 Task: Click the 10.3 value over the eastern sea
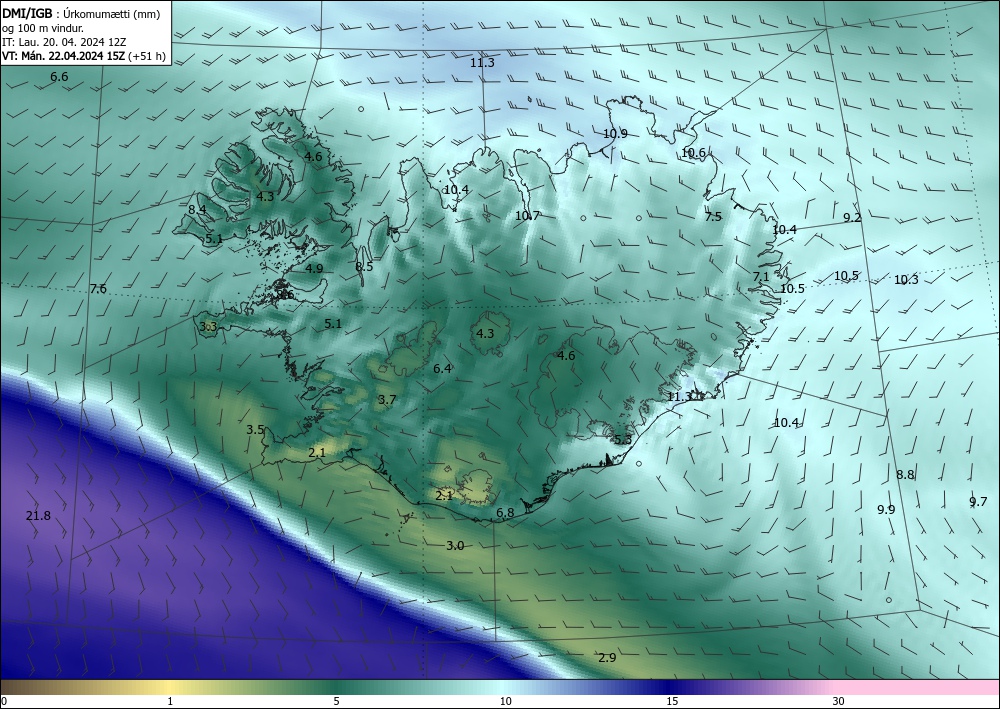click(906, 279)
